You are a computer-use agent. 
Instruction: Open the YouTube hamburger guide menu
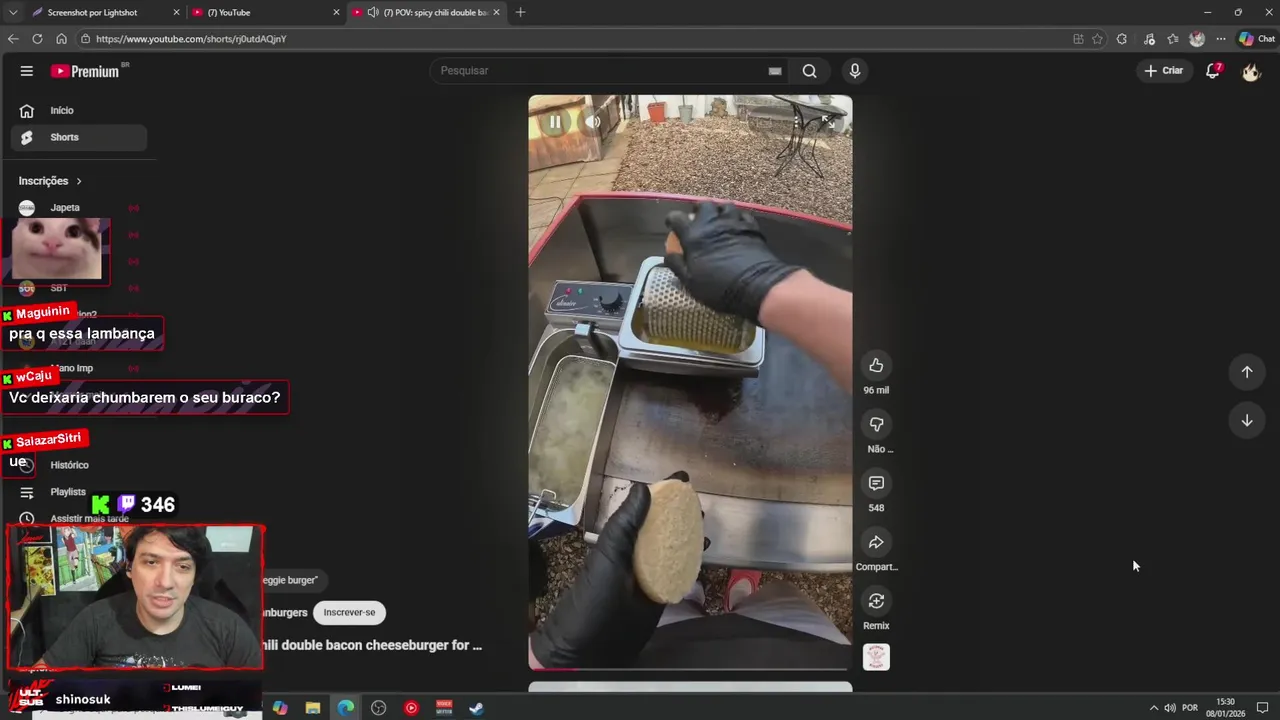point(27,71)
